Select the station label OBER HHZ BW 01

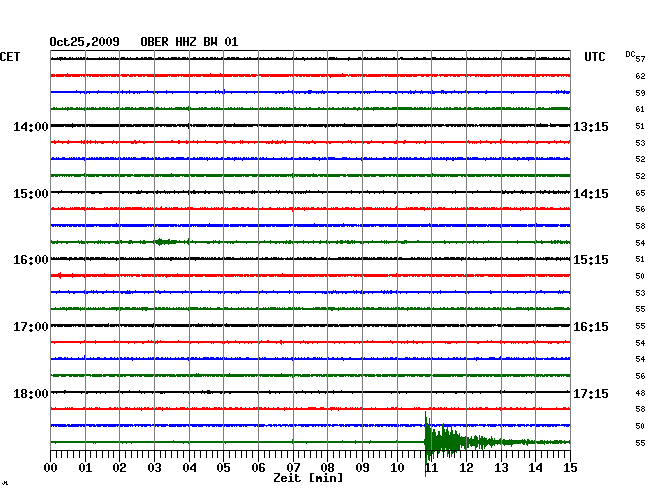click(x=189, y=42)
